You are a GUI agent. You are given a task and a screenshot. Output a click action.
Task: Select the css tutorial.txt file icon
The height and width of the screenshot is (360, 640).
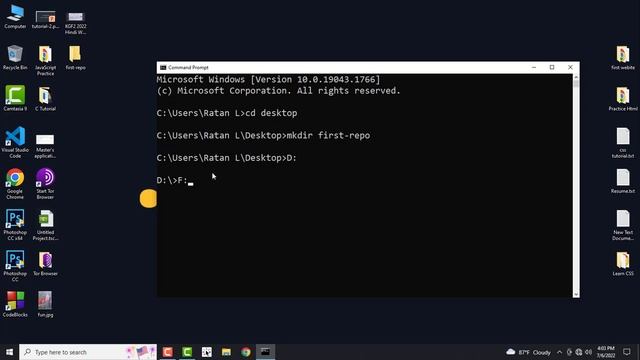coord(623,143)
